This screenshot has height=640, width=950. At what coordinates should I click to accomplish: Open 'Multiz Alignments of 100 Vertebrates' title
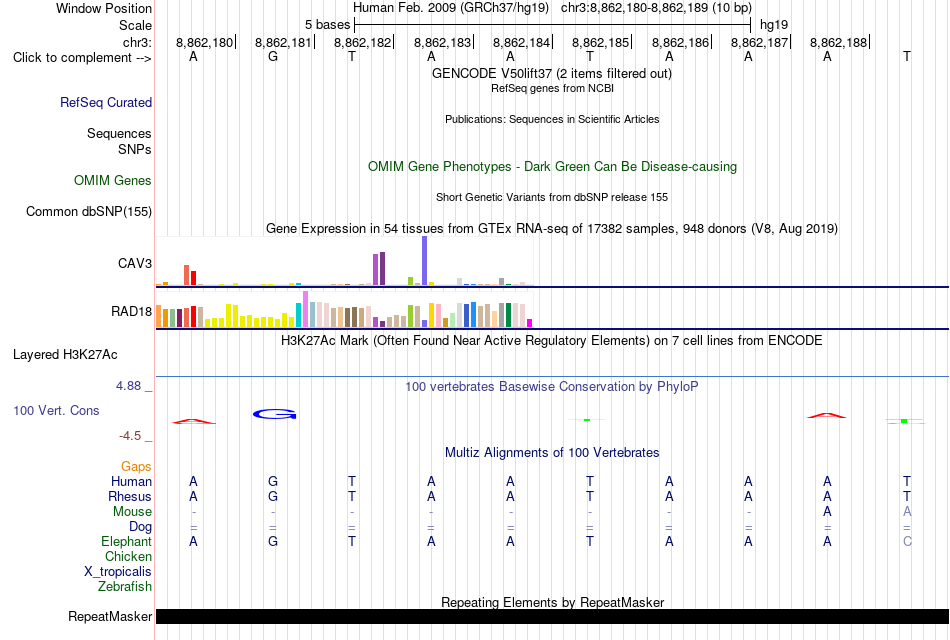point(552,453)
